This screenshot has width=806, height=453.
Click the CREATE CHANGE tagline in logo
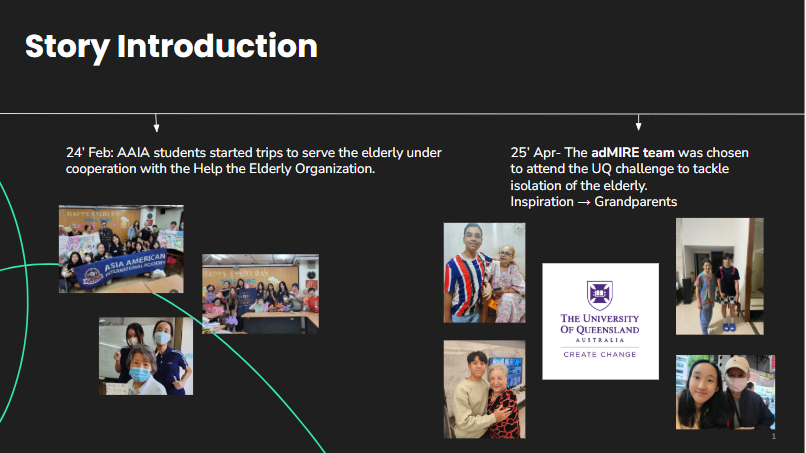tap(600, 354)
